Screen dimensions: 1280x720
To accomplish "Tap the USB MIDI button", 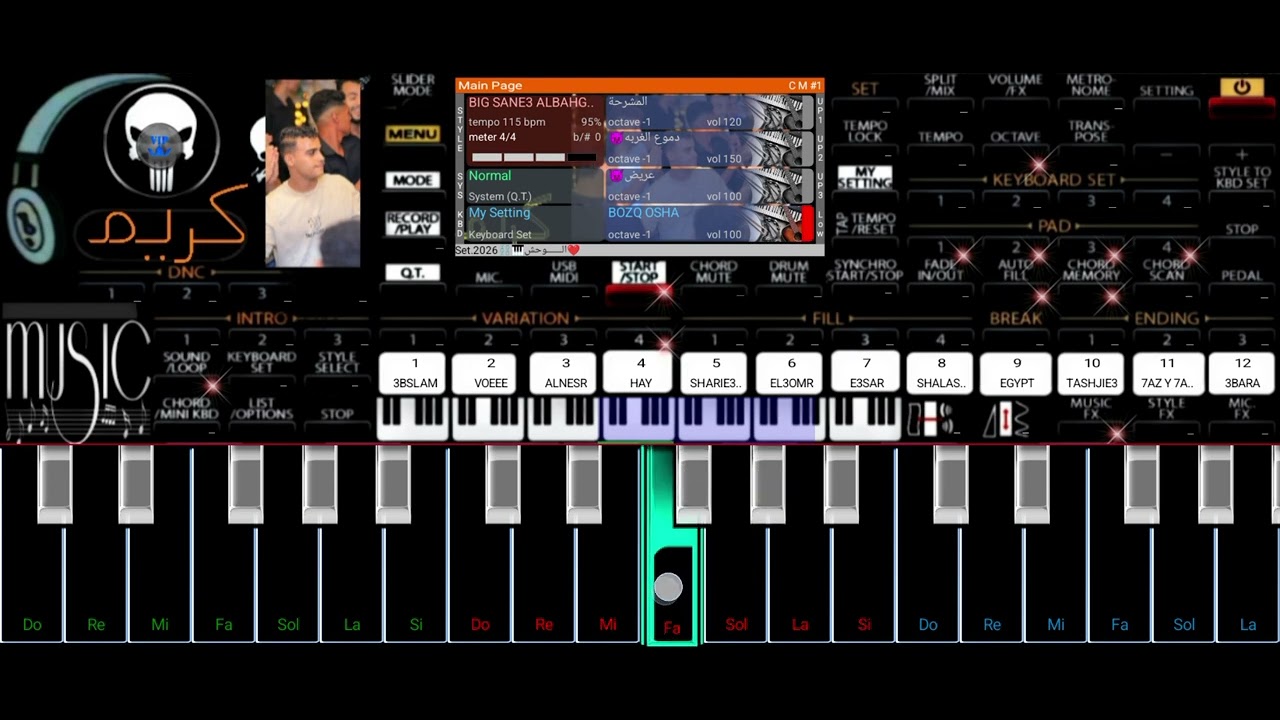I will coord(564,272).
